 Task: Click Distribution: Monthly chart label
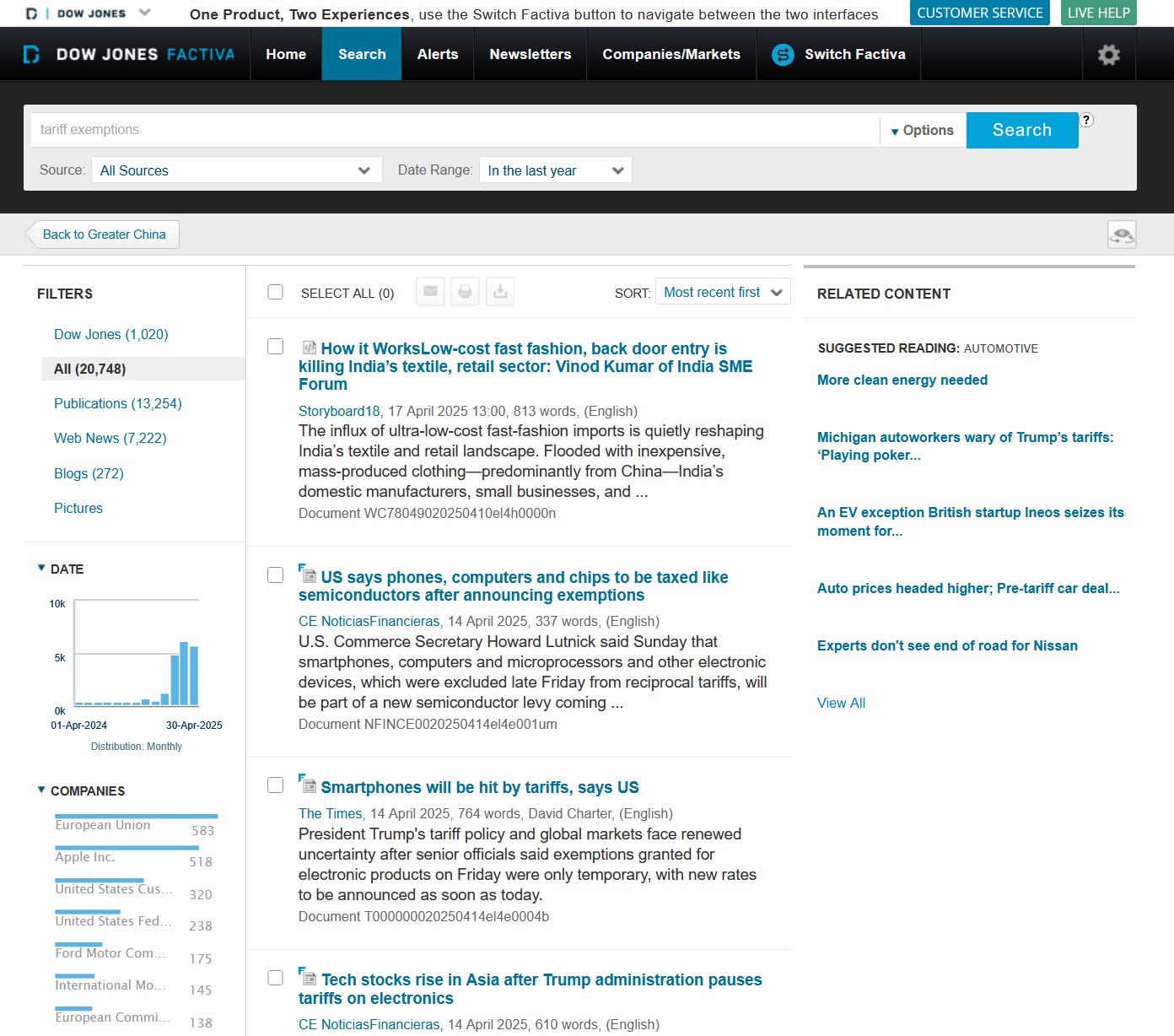[x=137, y=747]
